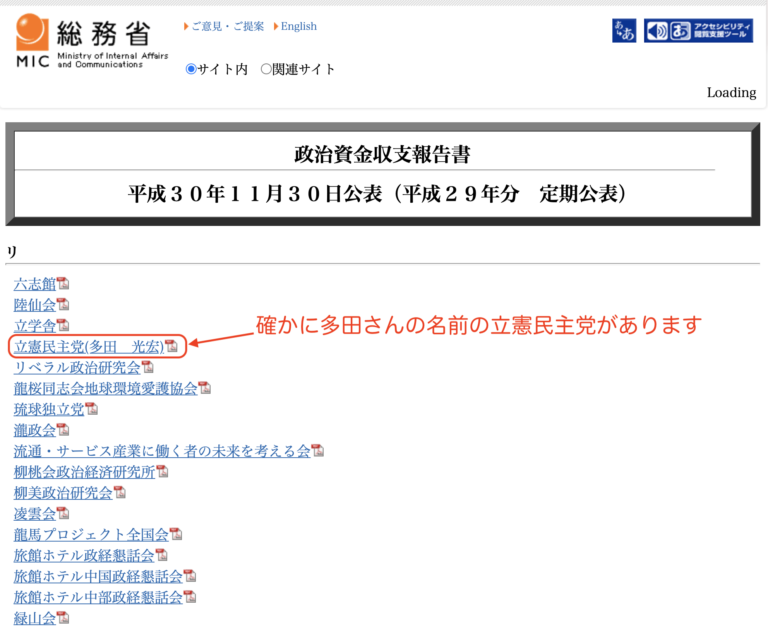This screenshot has height=629, width=768.
Task: Select the サイト内 radio button
Action: tap(192, 69)
